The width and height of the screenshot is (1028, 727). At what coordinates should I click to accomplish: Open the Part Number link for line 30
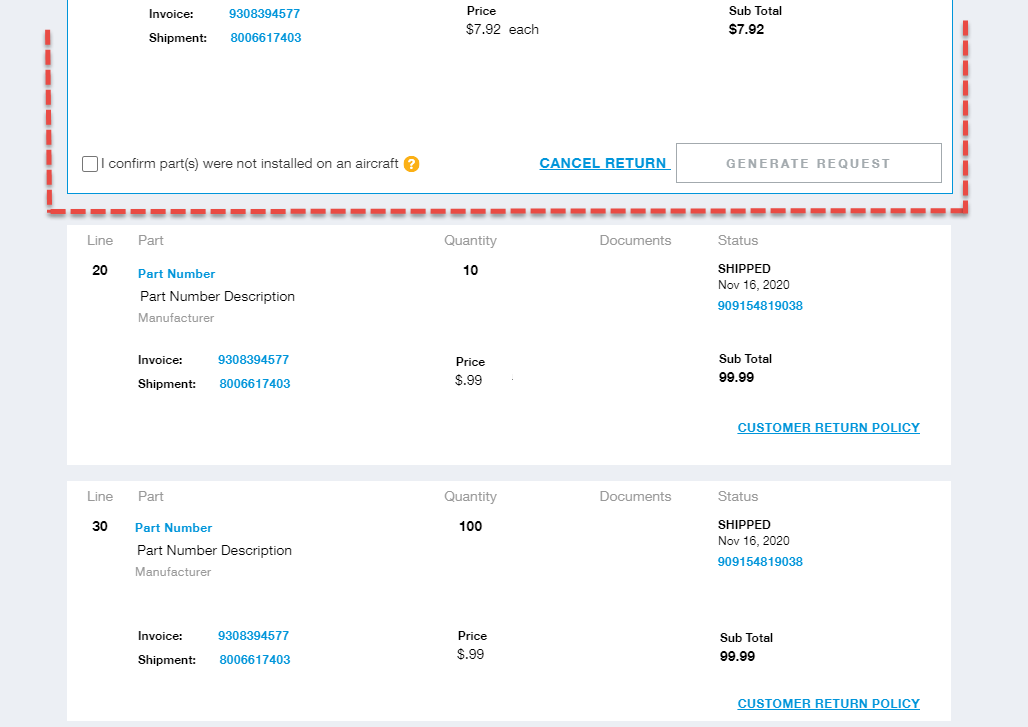pyautogui.click(x=174, y=528)
